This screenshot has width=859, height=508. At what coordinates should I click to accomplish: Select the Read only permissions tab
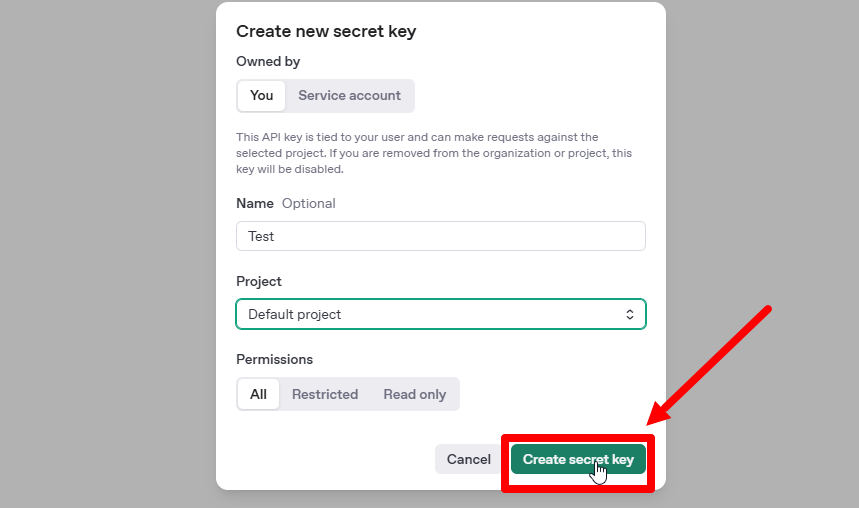pyautogui.click(x=414, y=394)
